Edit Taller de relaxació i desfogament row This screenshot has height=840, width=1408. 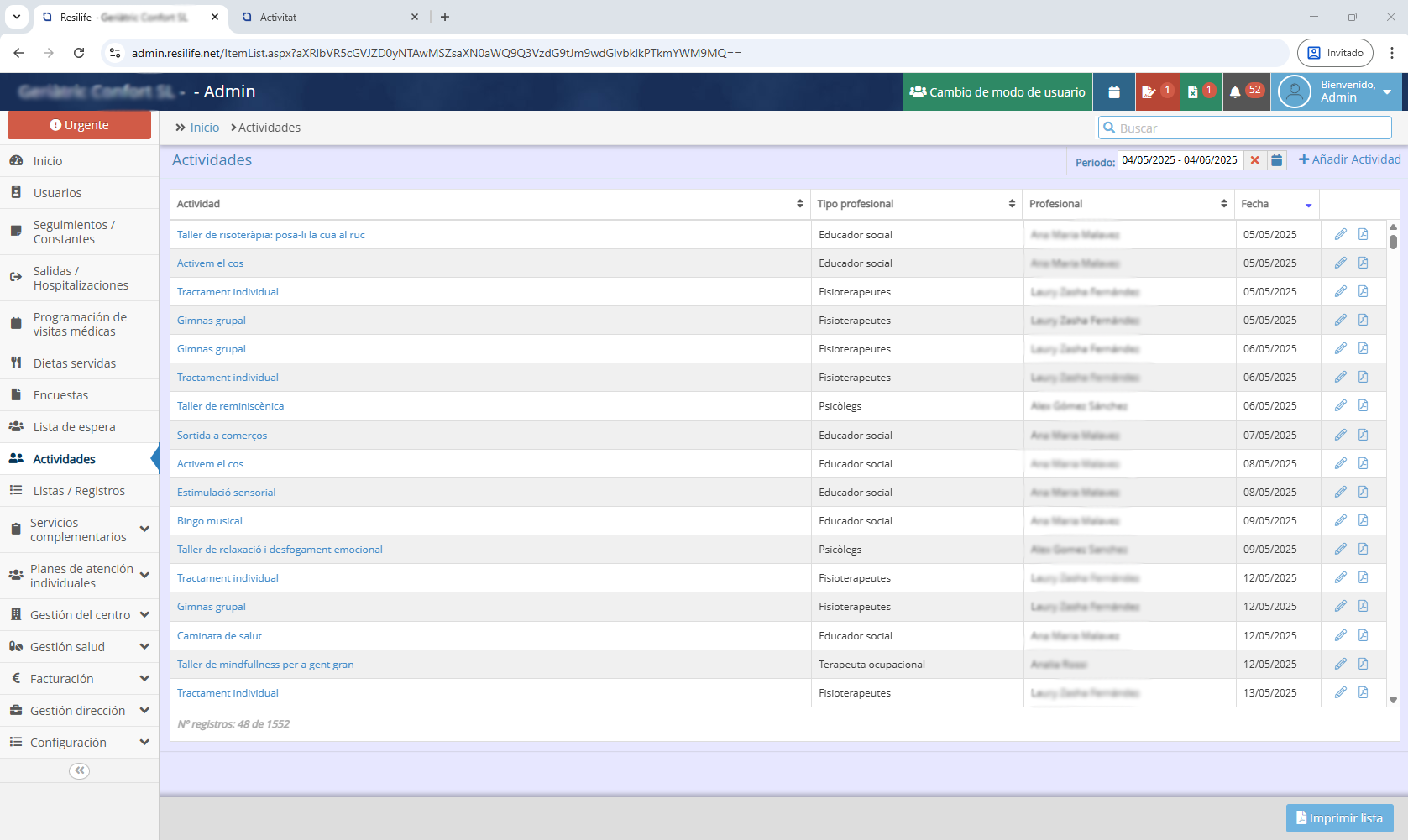[x=1341, y=550]
